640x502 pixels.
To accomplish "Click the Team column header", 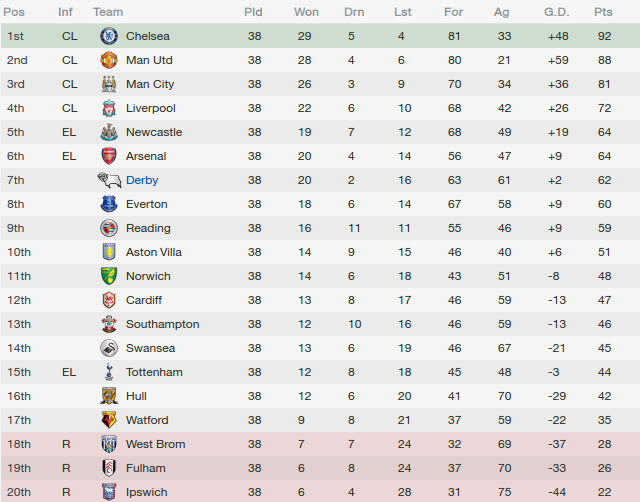I will 108,12.
